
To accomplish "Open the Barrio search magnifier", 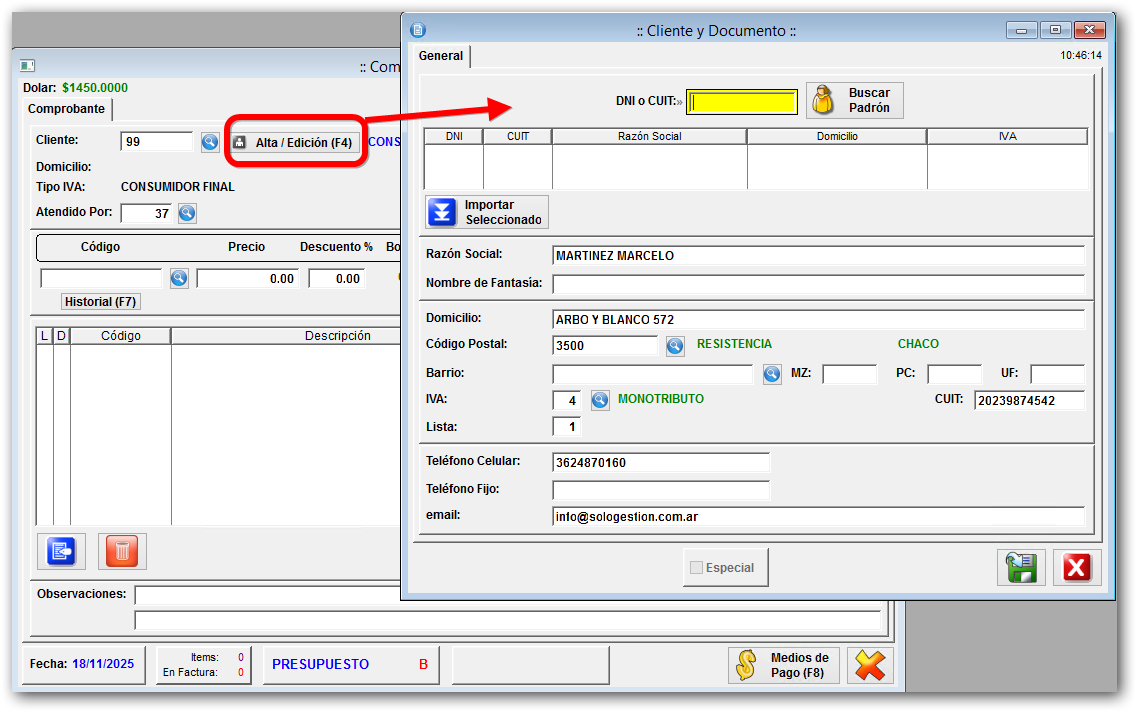I will click(772, 374).
